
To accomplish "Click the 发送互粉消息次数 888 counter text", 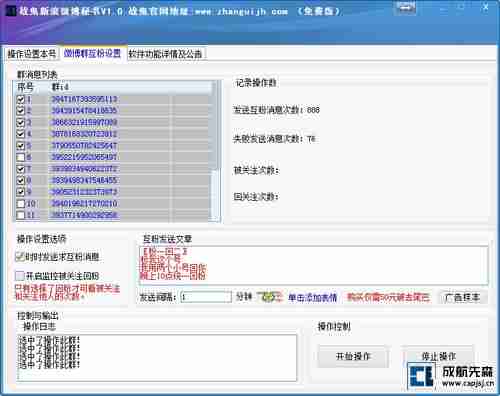I will pos(276,110).
